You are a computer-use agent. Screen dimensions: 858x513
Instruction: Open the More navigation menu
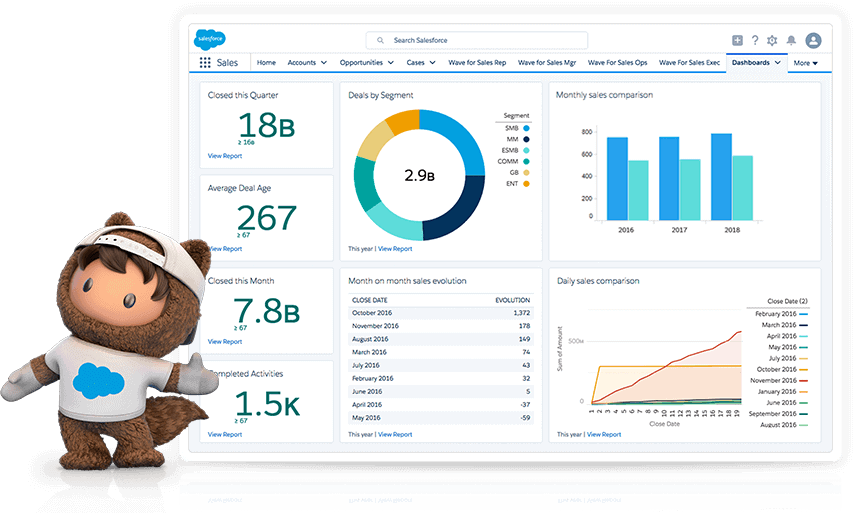[805, 63]
